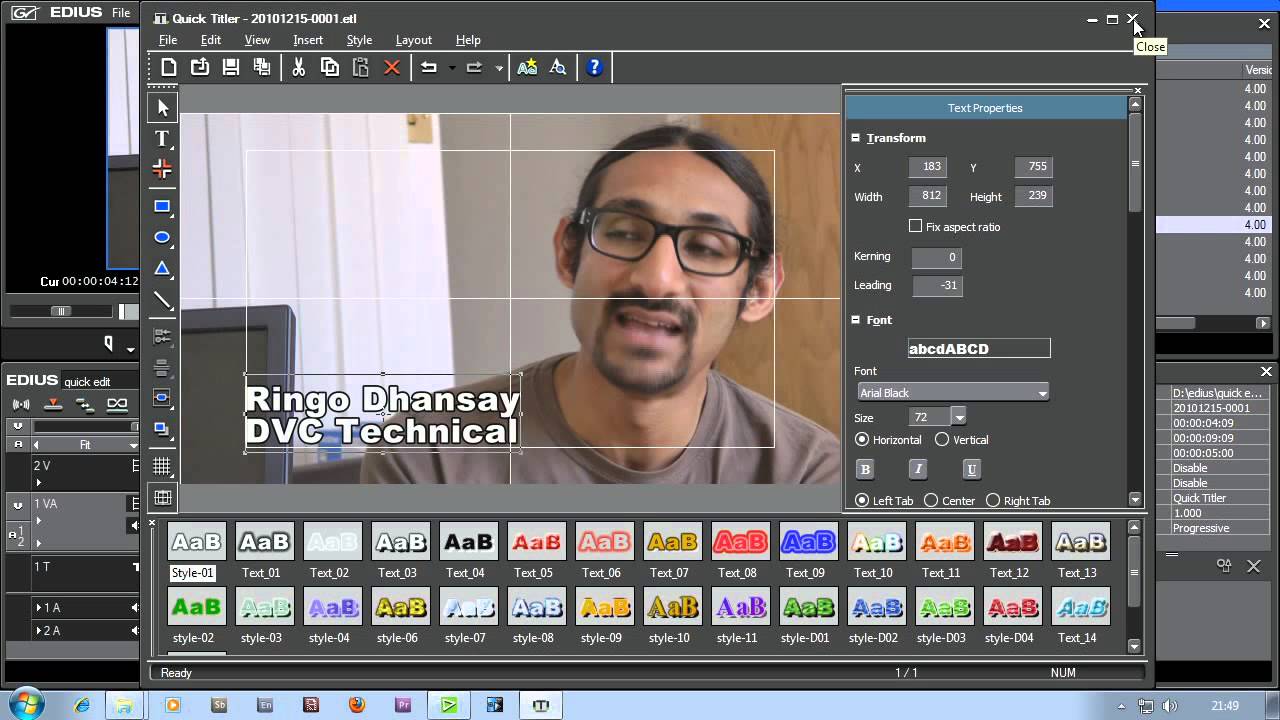Select the Text (T) tool
1280x720 pixels.
(x=162, y=138)
